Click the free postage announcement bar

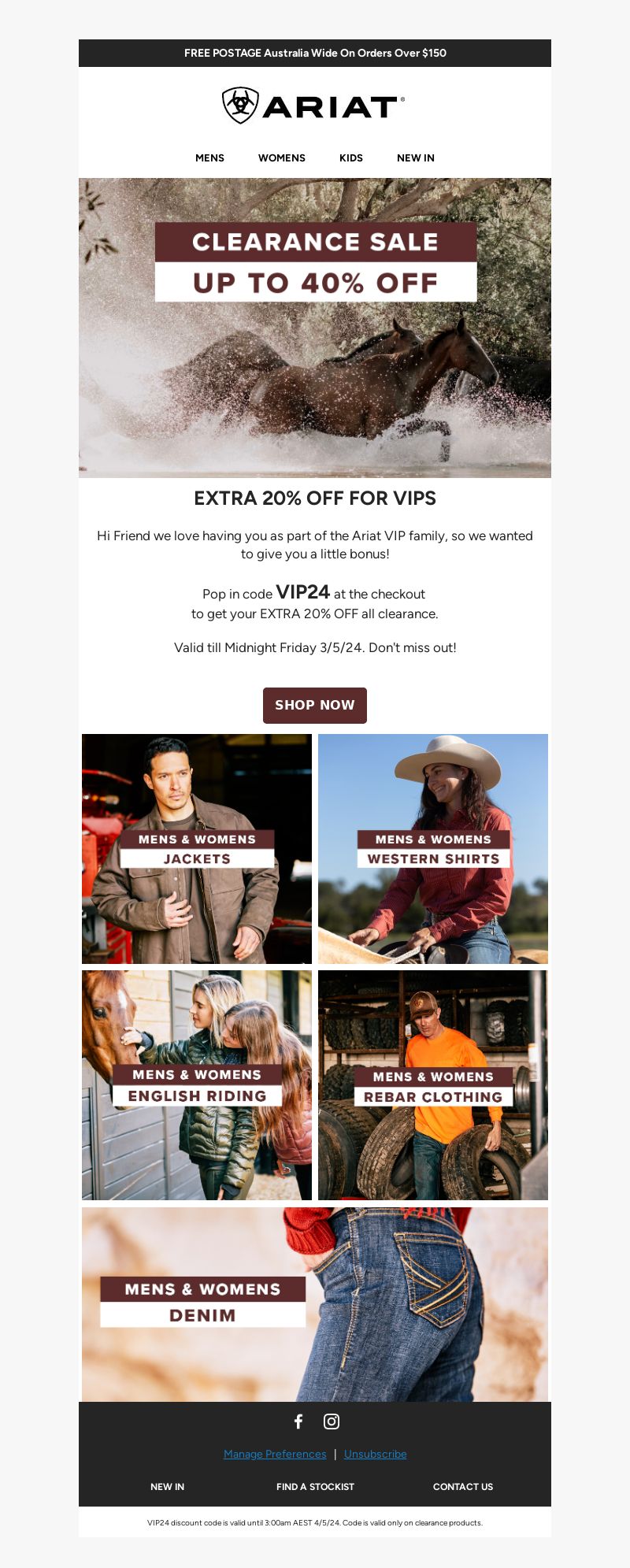point(315,53)
